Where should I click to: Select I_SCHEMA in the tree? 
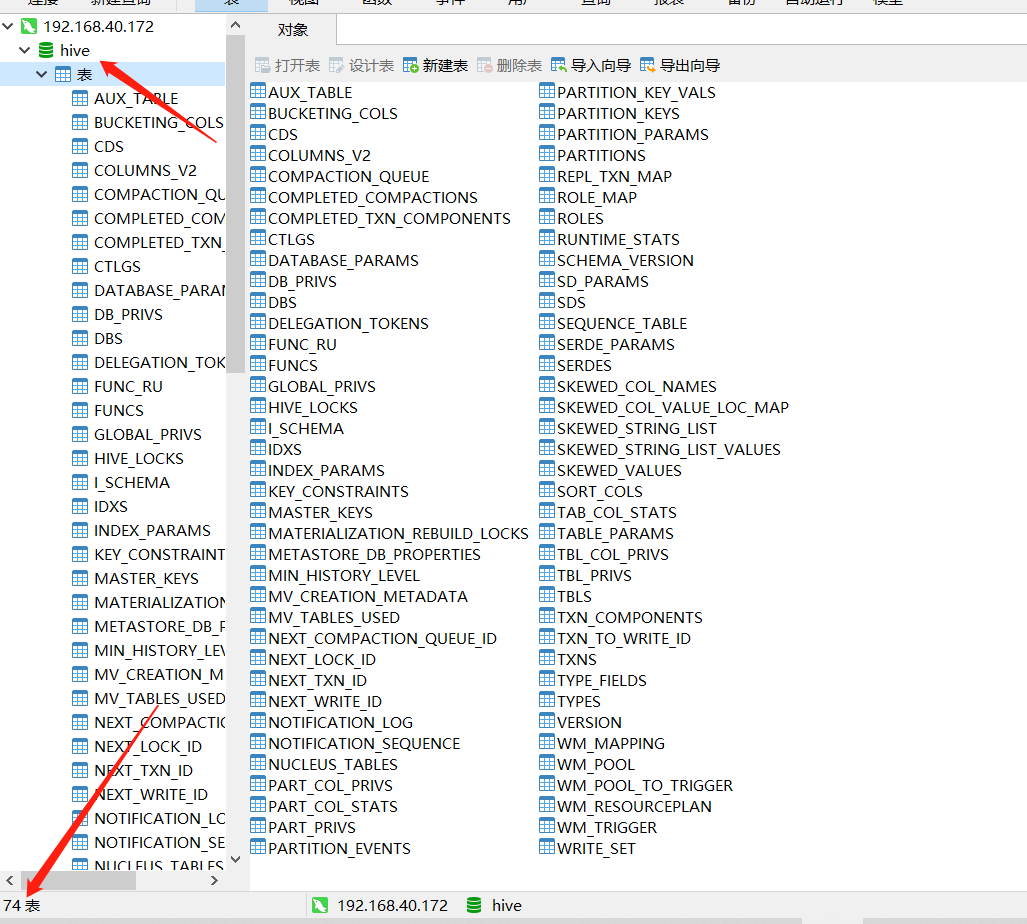pyautogui.click(x=132, y=483)
